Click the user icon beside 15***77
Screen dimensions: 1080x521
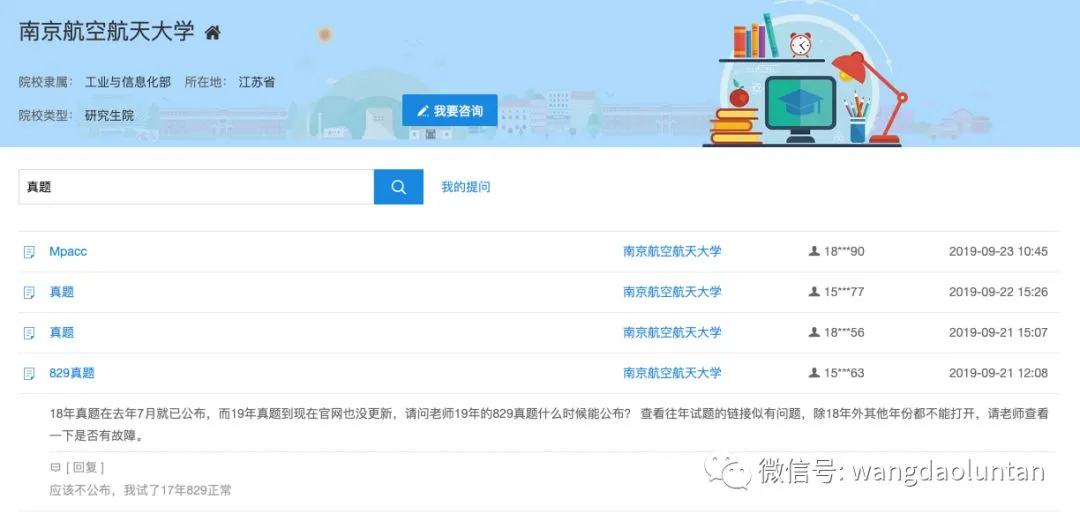(814, 292)
